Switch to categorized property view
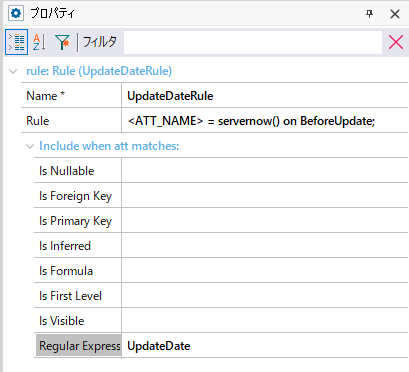Viewport: 409px width, 372px height. pos(16,42)
